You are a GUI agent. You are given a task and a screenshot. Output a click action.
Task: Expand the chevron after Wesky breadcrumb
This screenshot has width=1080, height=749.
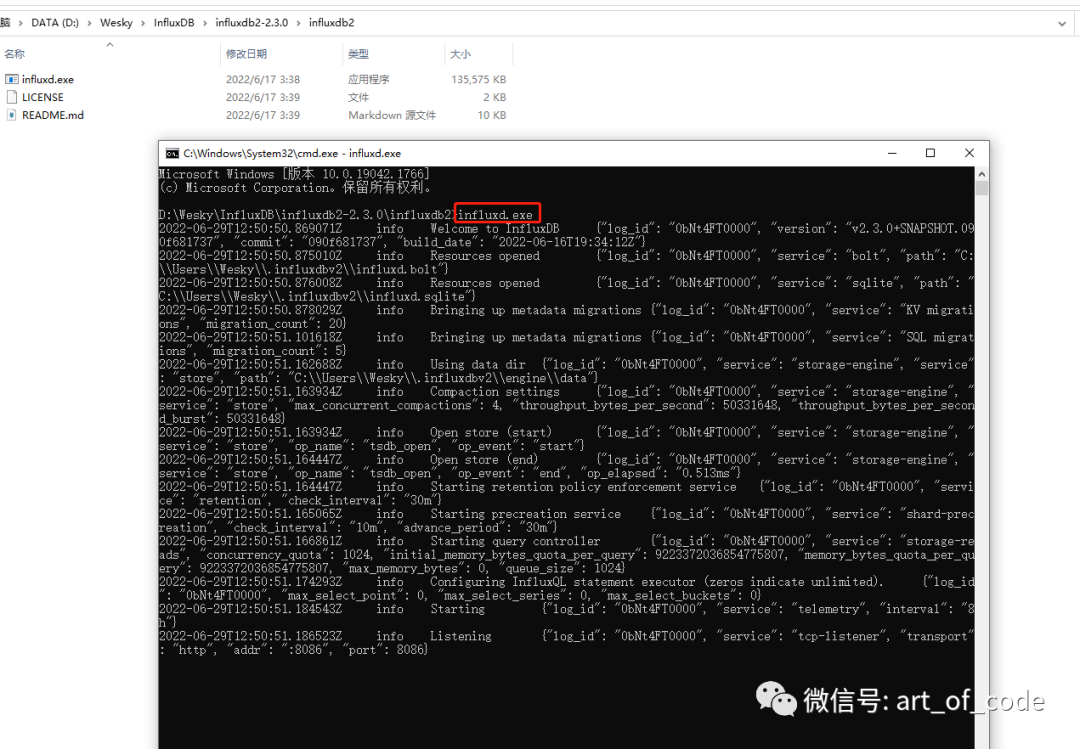click(143, 23)
